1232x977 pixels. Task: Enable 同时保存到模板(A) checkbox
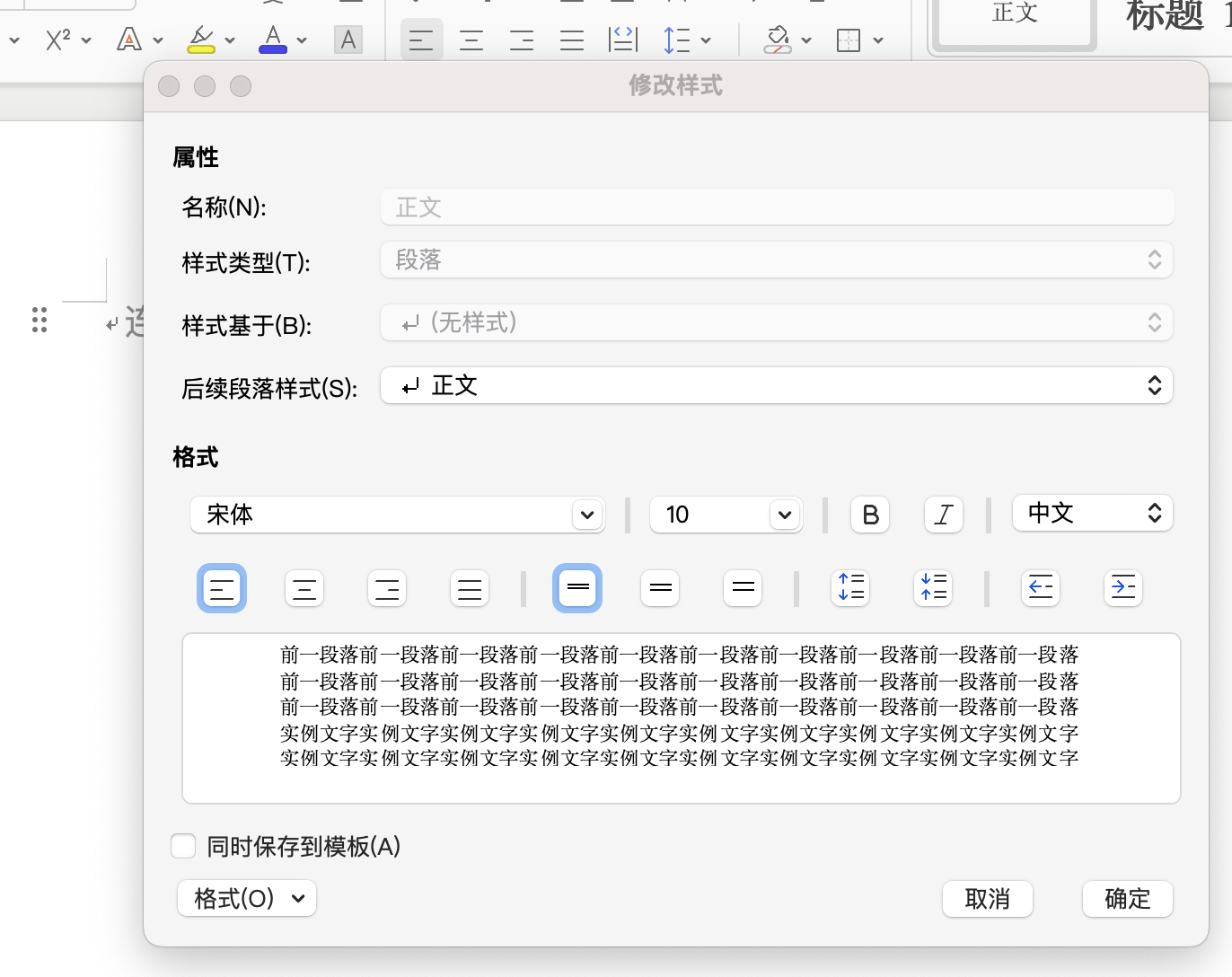pyautogui.click(x=183, y=846)
